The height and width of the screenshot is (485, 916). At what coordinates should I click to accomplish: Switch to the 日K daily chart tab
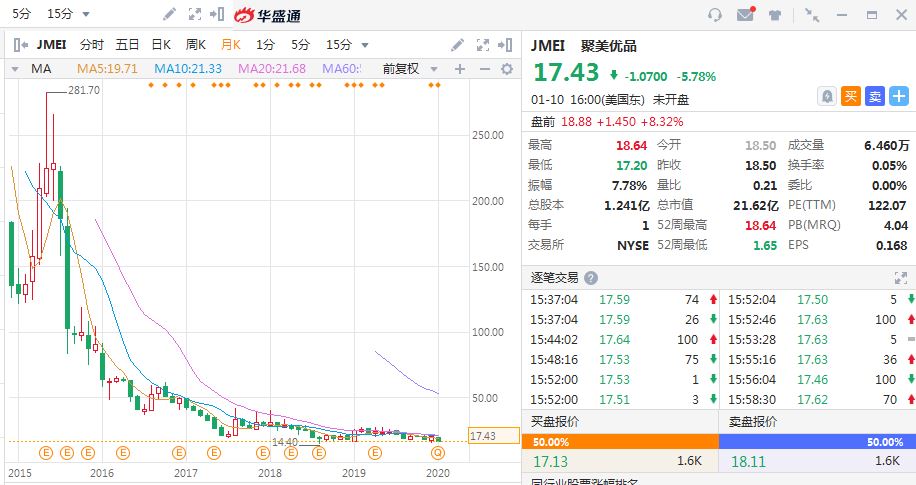[x=161, y=45]
